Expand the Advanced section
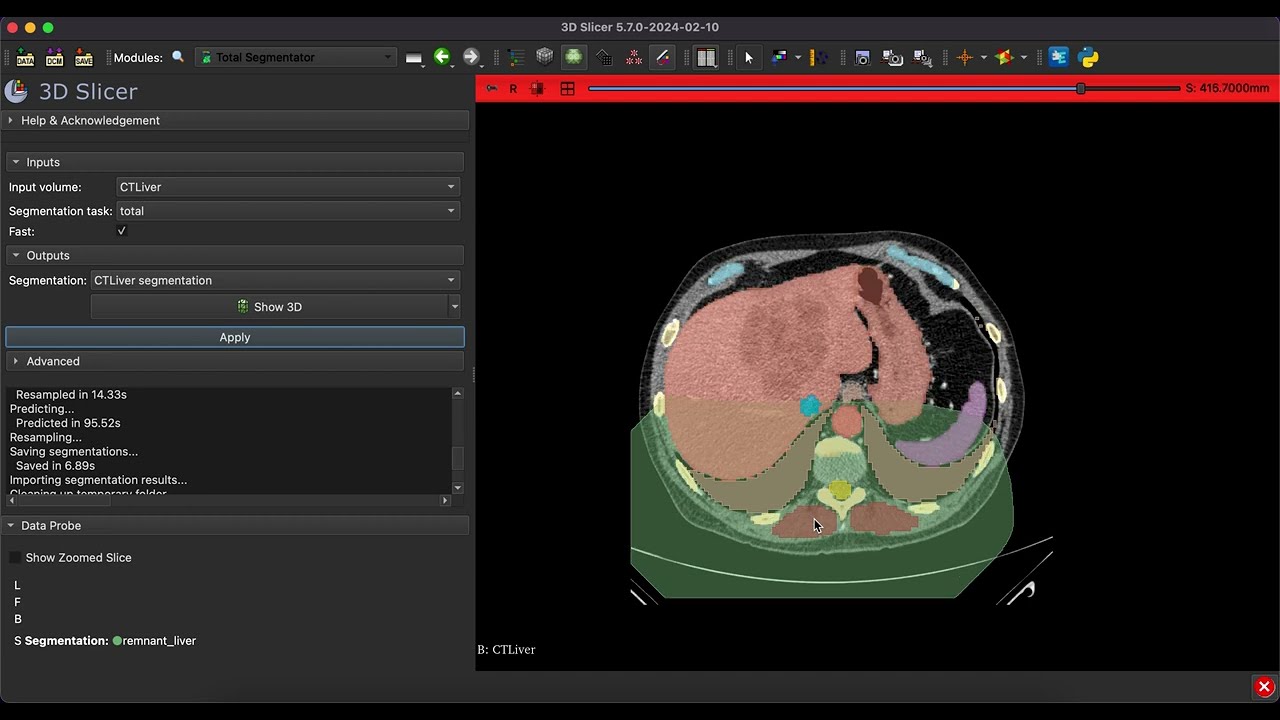1280x720 pixels. pos(235,361)
